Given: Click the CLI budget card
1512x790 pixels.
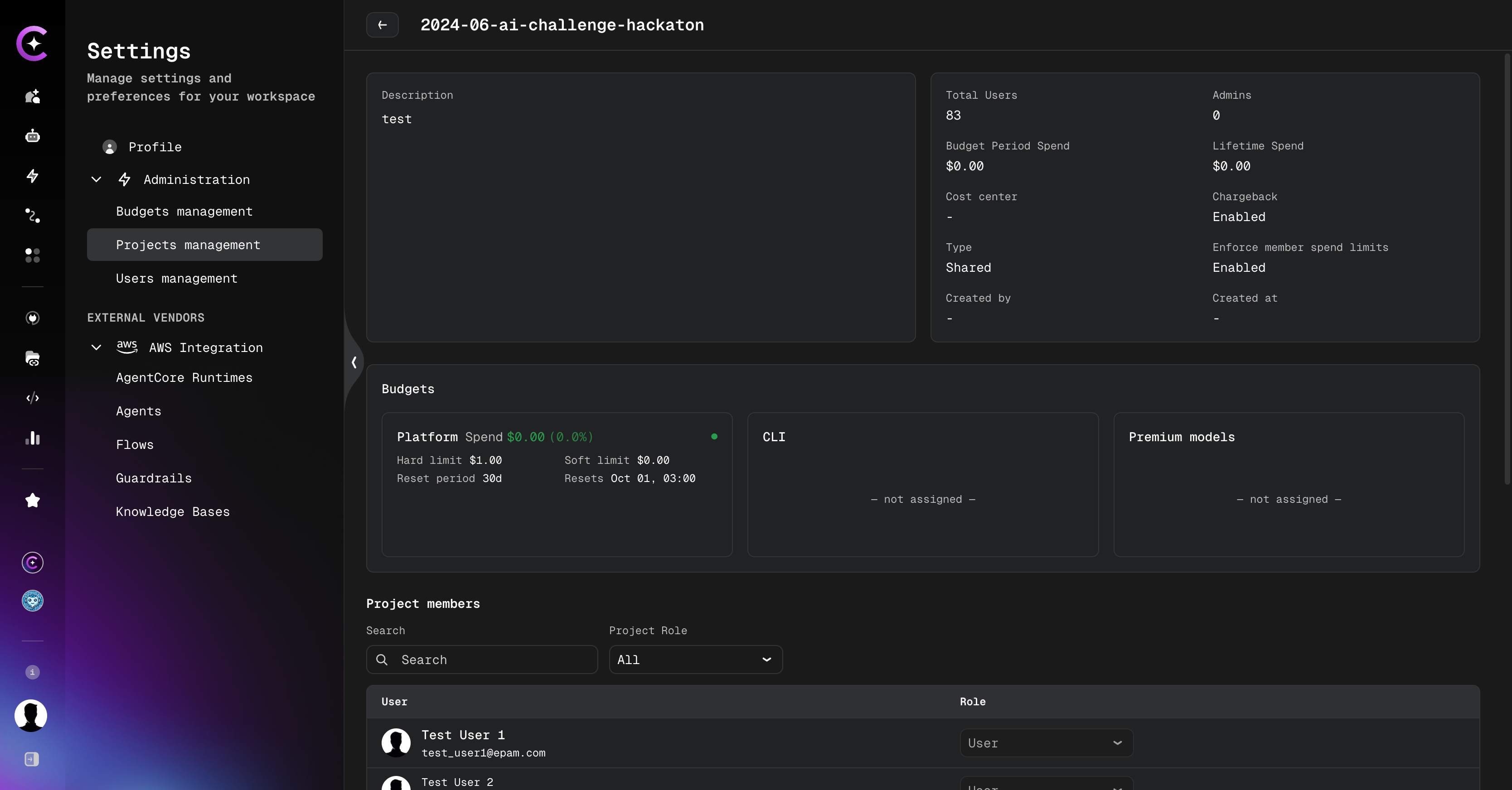Looking at the screenshot, I should click(923, 484).
